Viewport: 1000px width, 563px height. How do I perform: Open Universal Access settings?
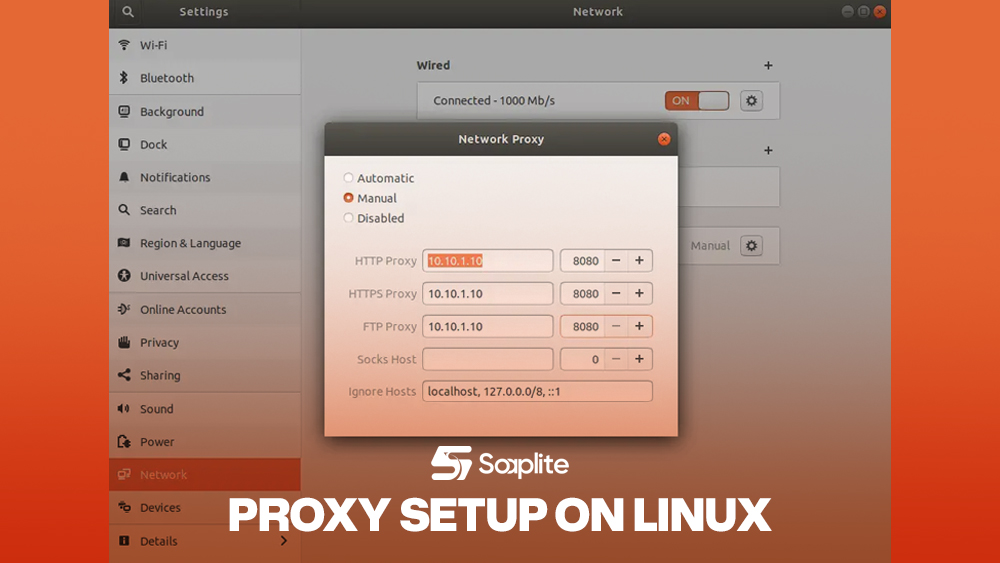coord(205,276)
